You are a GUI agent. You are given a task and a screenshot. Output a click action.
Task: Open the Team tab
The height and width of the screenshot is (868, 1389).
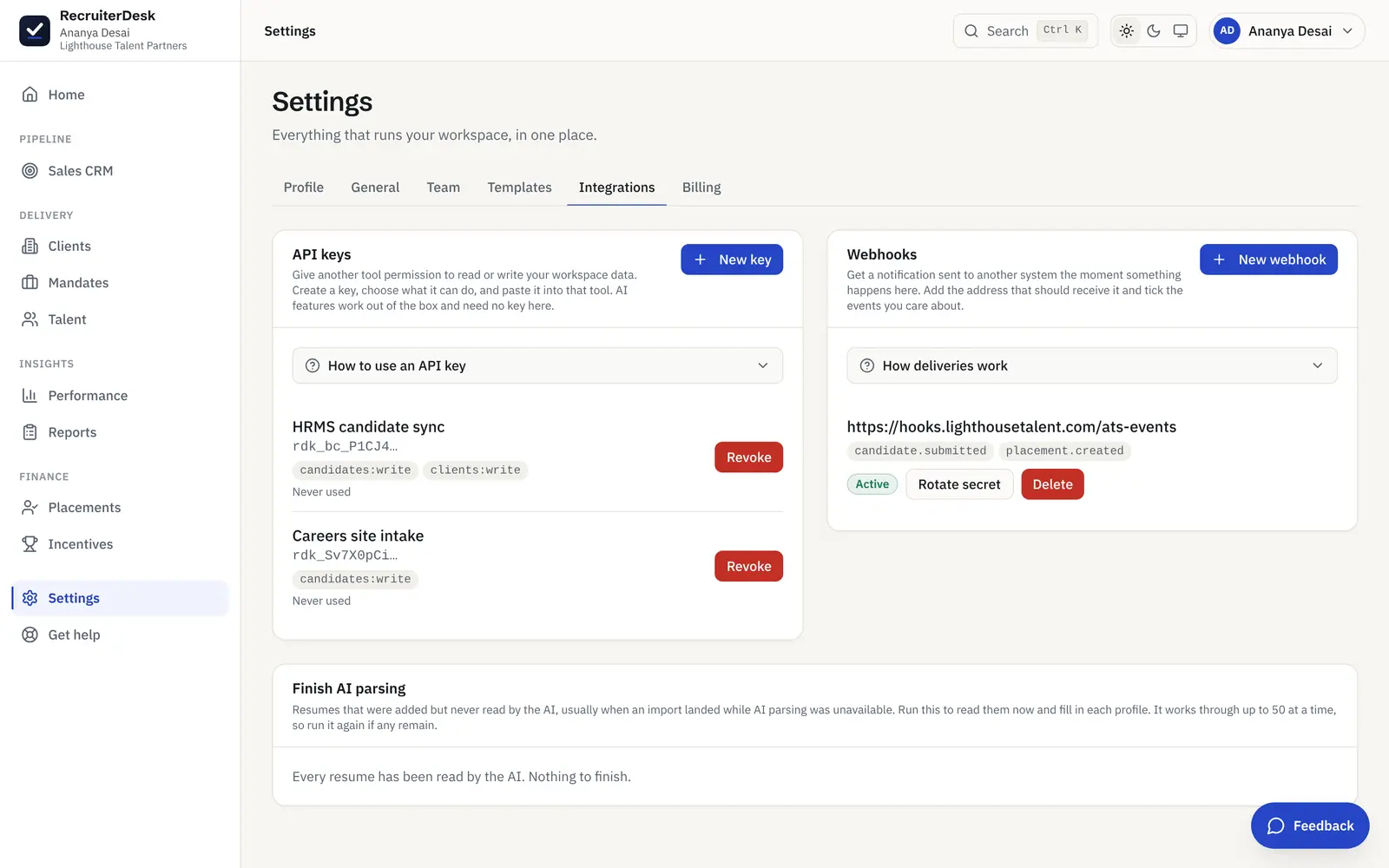[x=444, y=187]
